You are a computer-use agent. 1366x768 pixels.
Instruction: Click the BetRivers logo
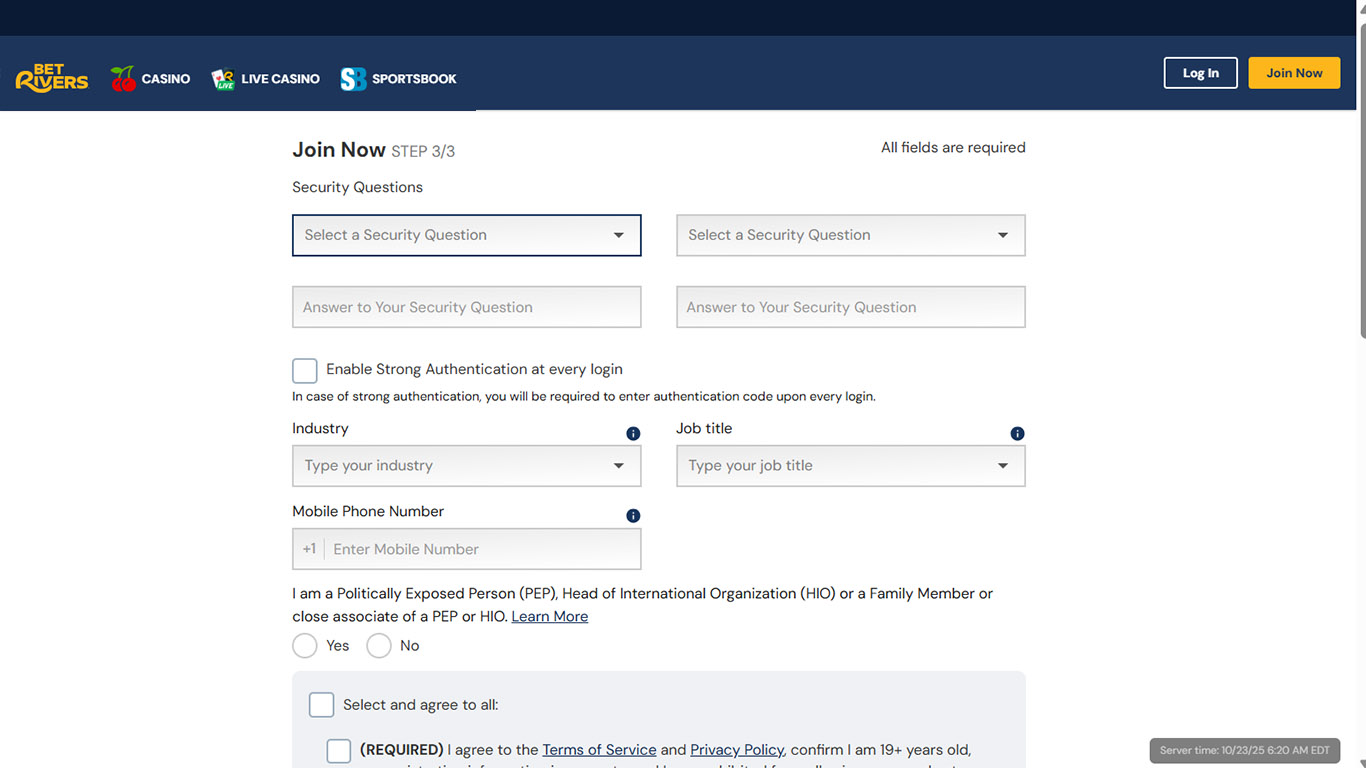(52, 78)
